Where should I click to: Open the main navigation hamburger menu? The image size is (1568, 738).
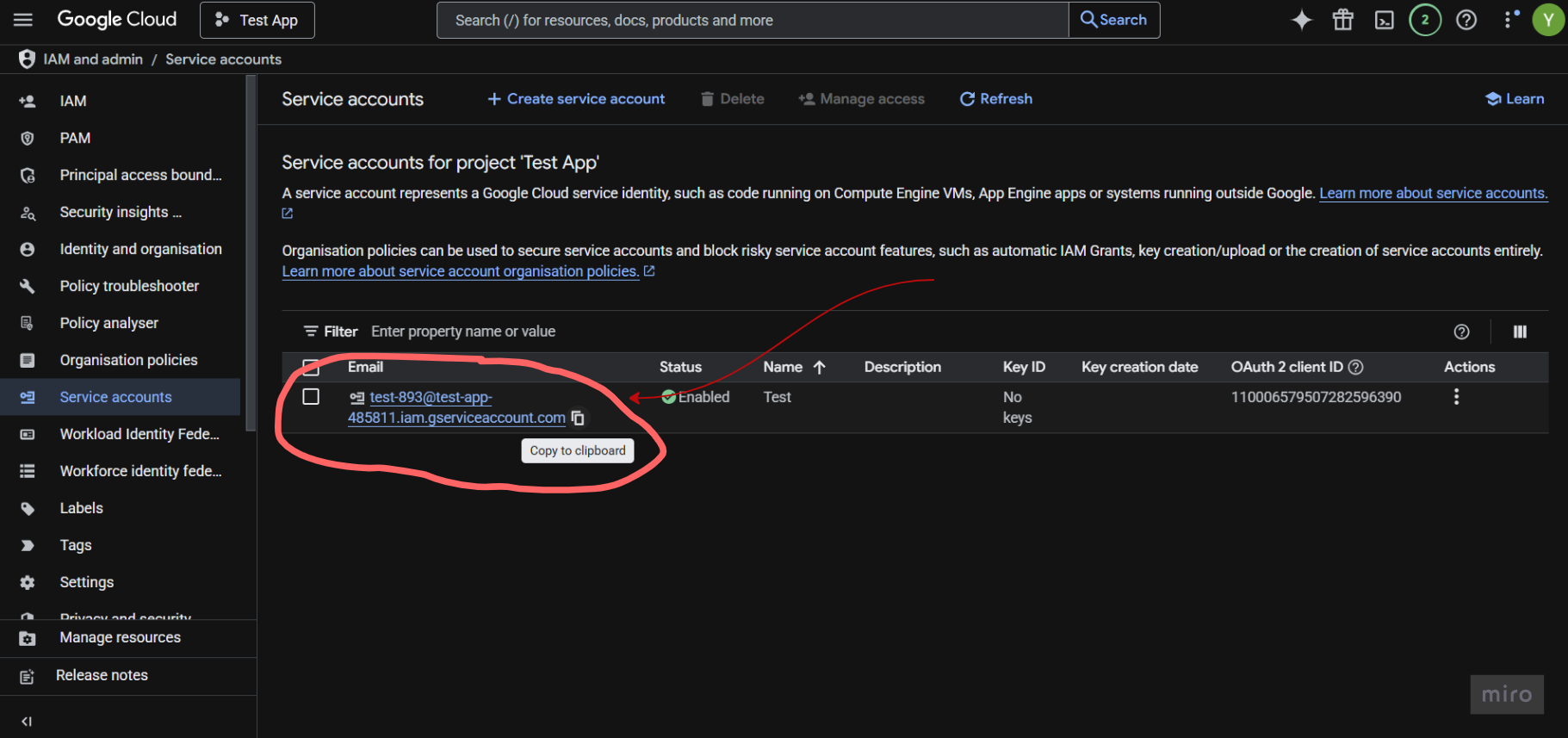[23, 20]
